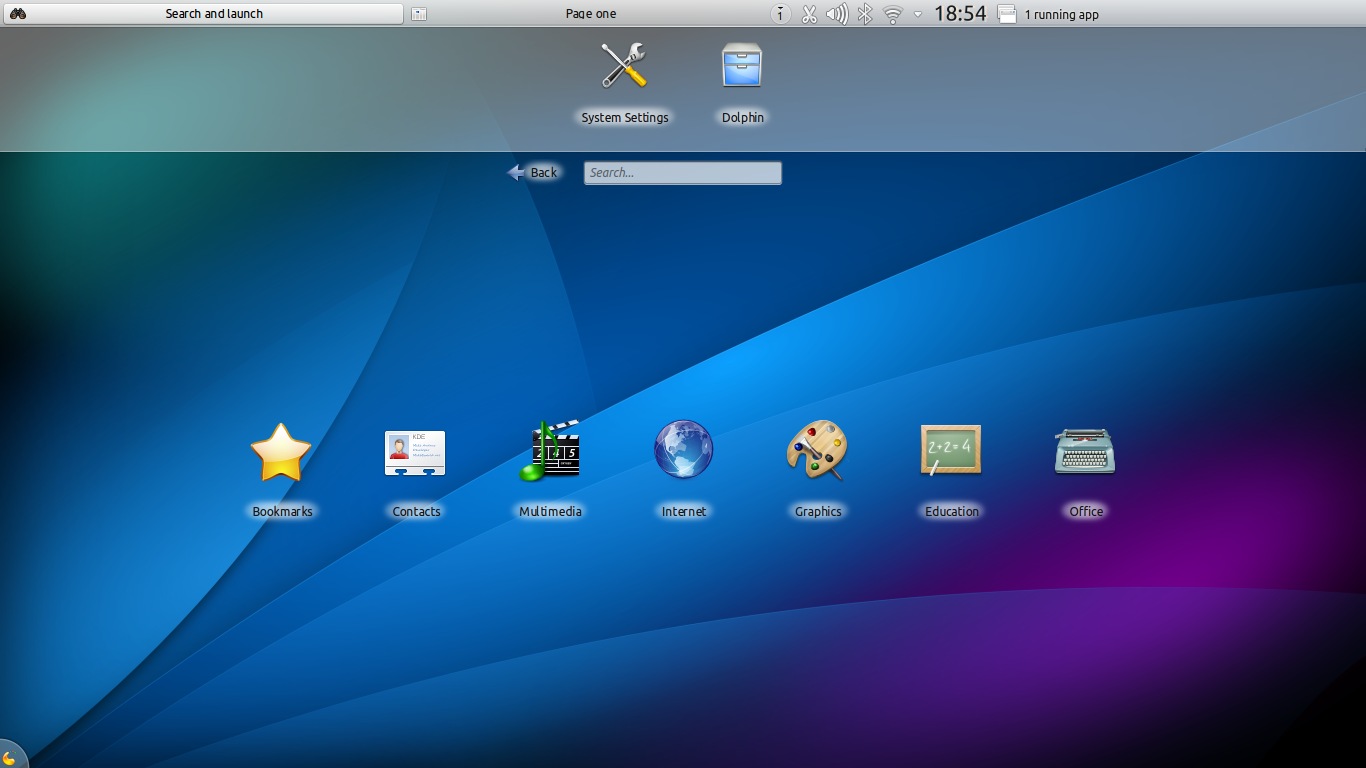Viewport: 1366px width, 768px height.
Task: Open the Contacts category
Action: (x=415, y=453)
